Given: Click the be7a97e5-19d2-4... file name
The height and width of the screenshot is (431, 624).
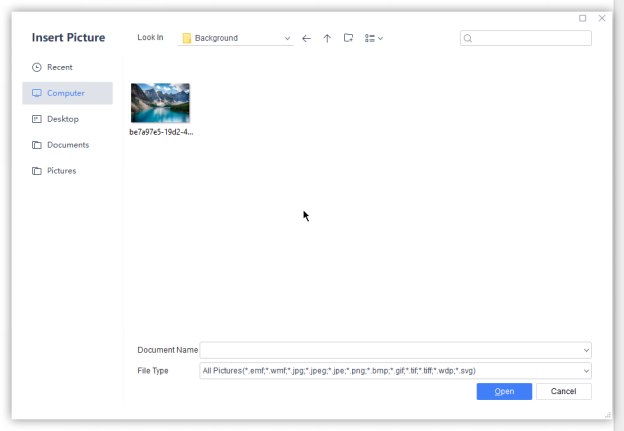Looking at the screenshot, I should [161, 132].
